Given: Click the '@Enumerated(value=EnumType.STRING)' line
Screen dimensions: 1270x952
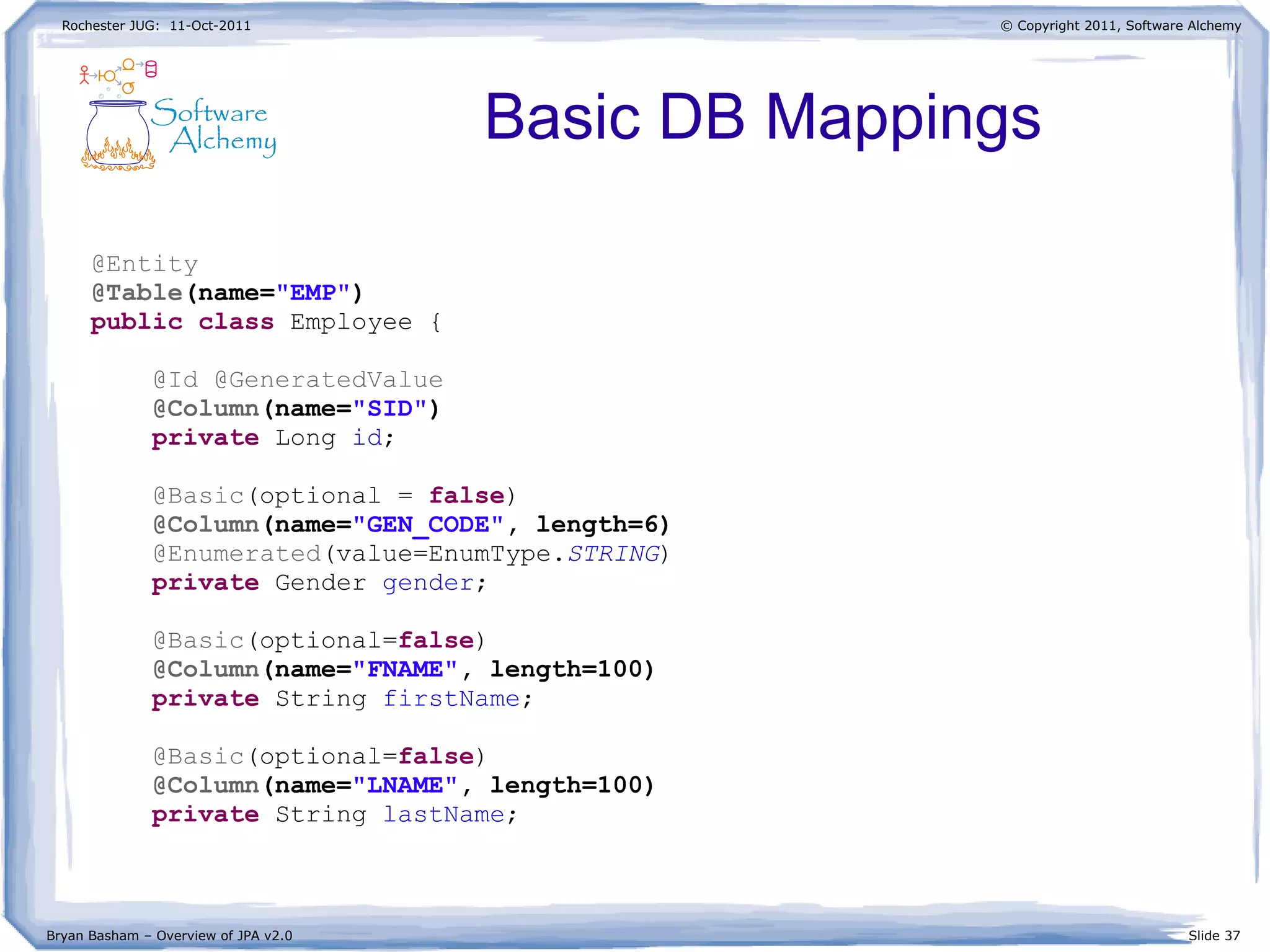Looking at the screenshot, I should coord(411,554).
